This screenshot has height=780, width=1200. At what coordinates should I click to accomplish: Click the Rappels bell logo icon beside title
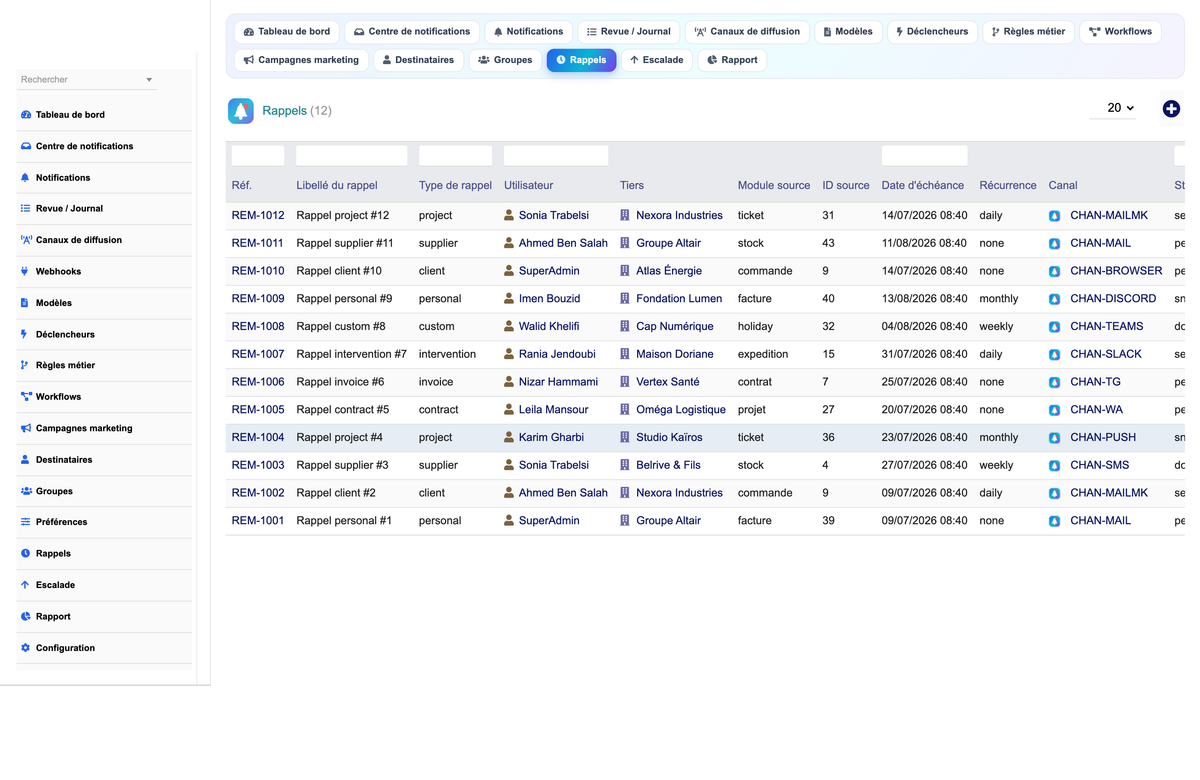pos(241,111)
